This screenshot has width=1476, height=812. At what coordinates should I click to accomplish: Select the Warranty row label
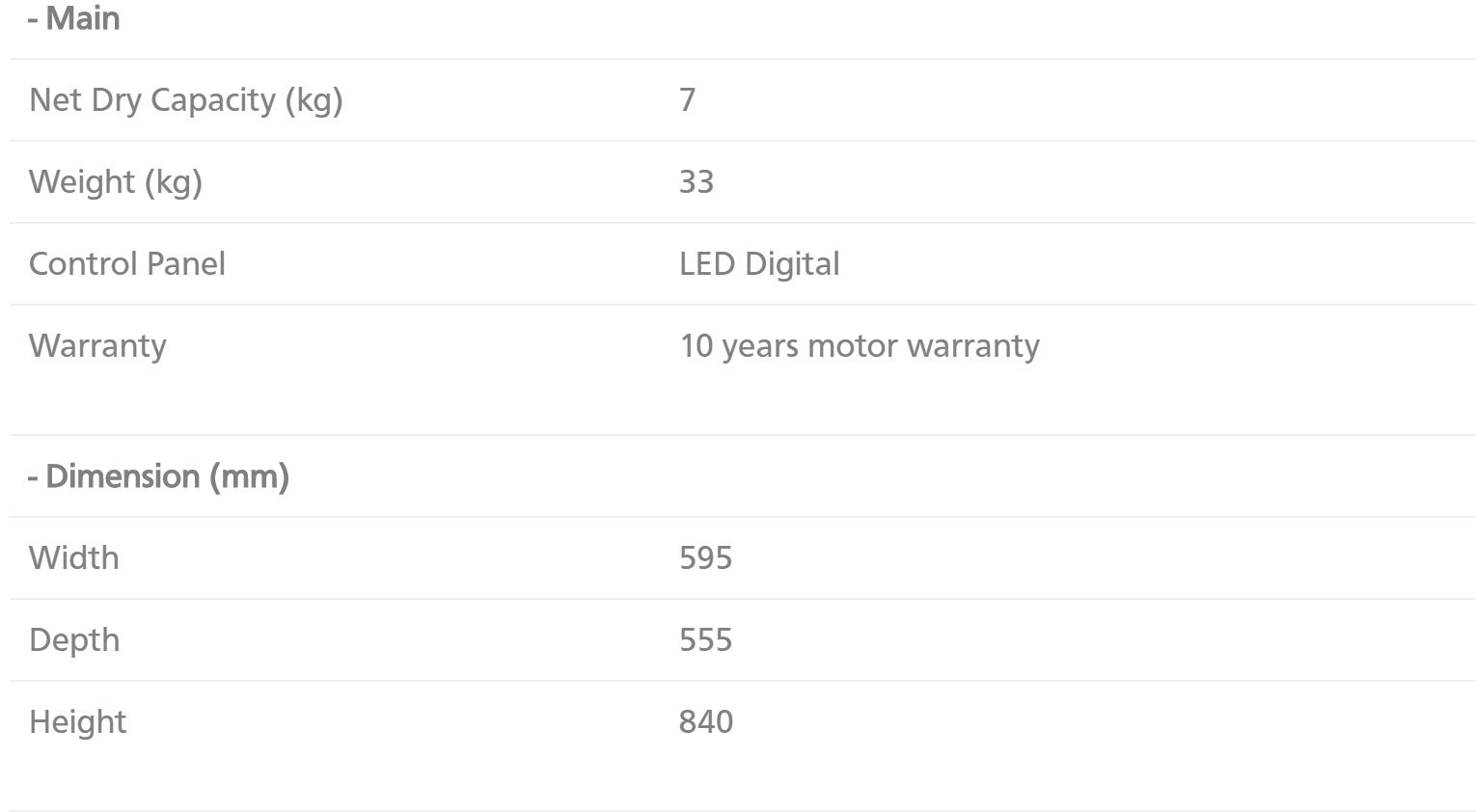(97, 346)
